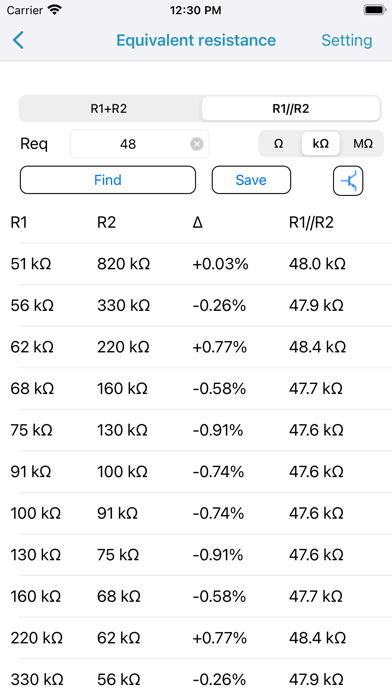Select the 62 kΩ and 220 kΩ result row
Screen dimensions: 392x696
click(196, 347)
